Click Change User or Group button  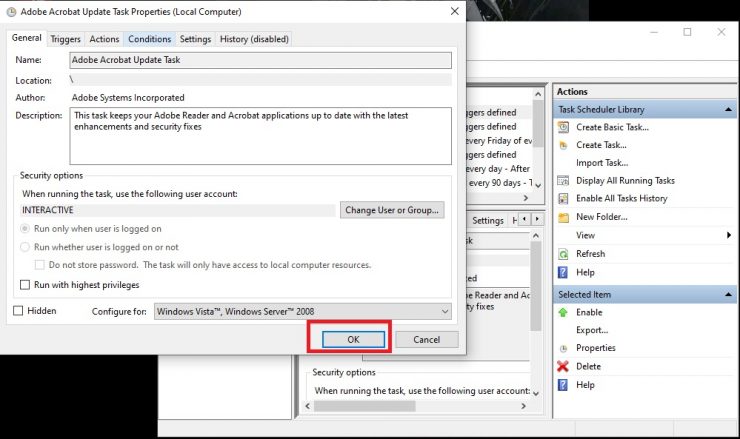point(392,210)
